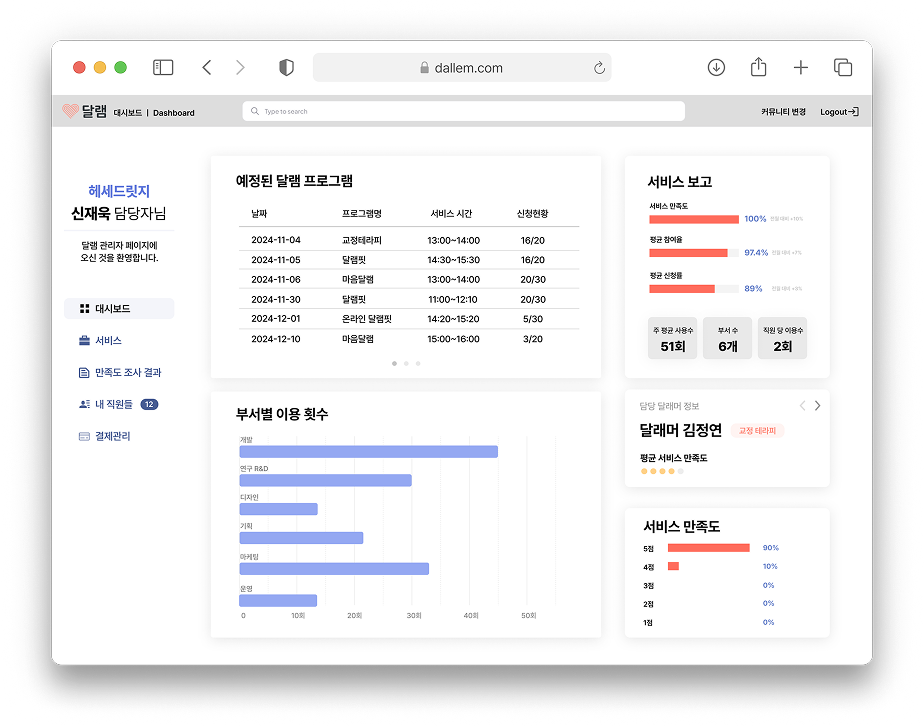The image size is (924, 726).
Task: Open the share sheet
Action: pos(758,67)
